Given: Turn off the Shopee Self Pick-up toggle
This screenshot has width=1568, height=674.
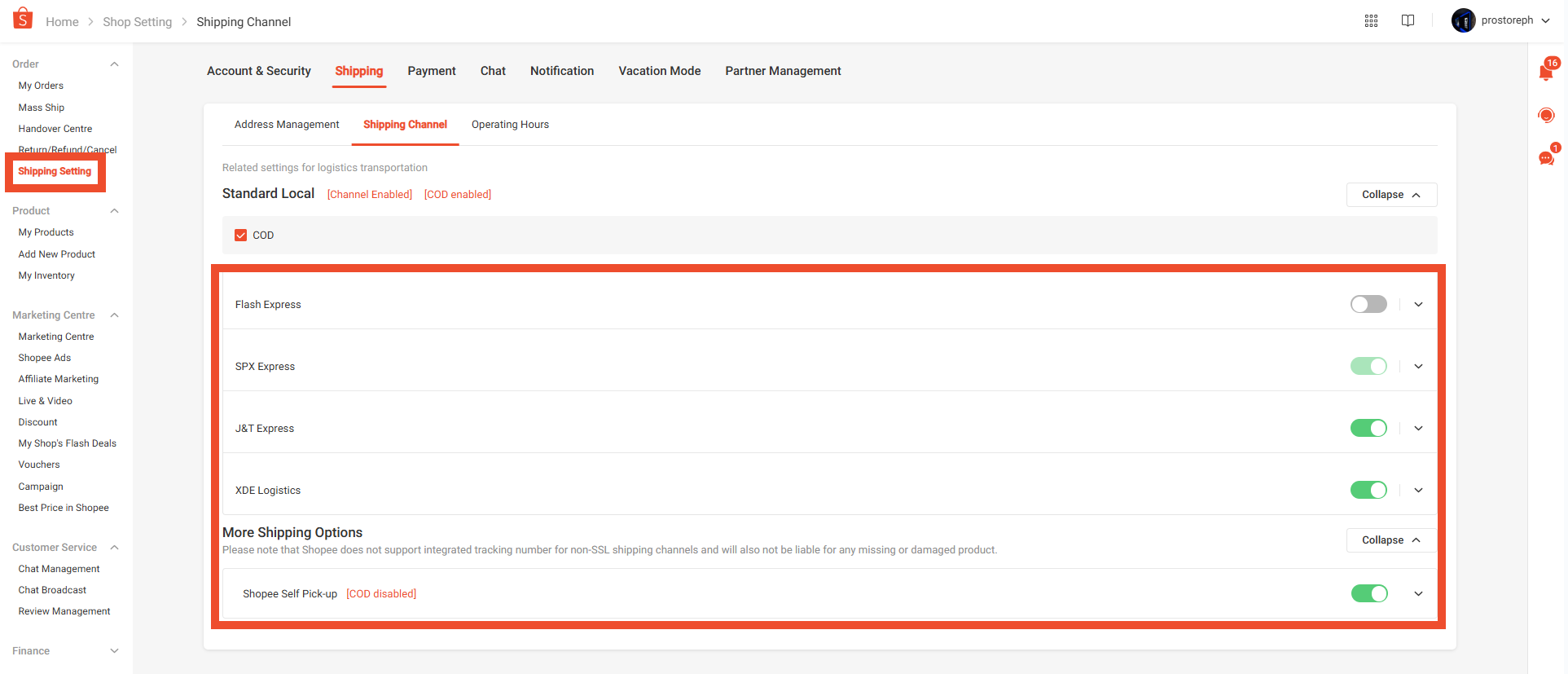Looking at the screenshot, I should [1368, 594].
